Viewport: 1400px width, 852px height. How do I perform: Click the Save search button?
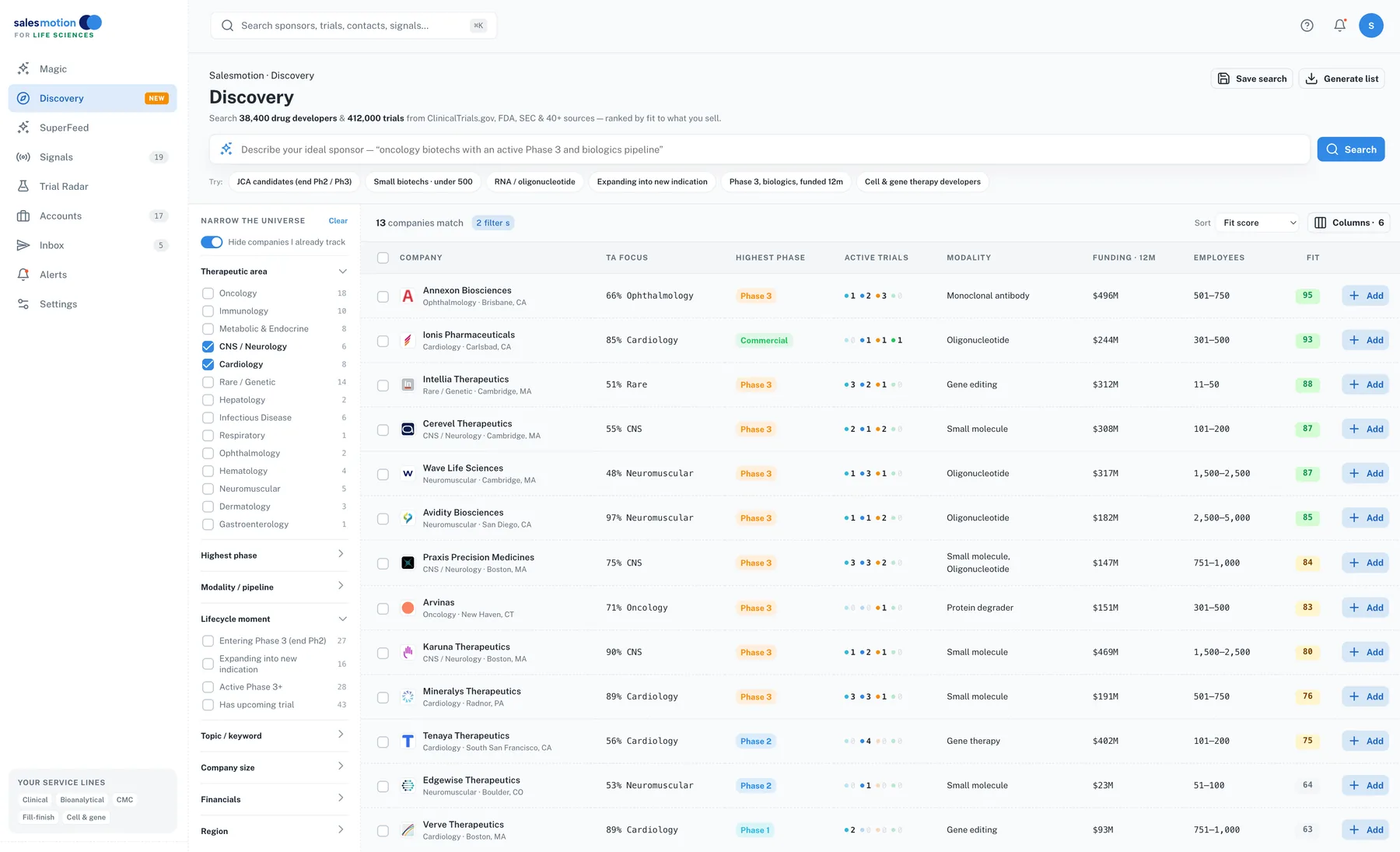(1252, 79)
